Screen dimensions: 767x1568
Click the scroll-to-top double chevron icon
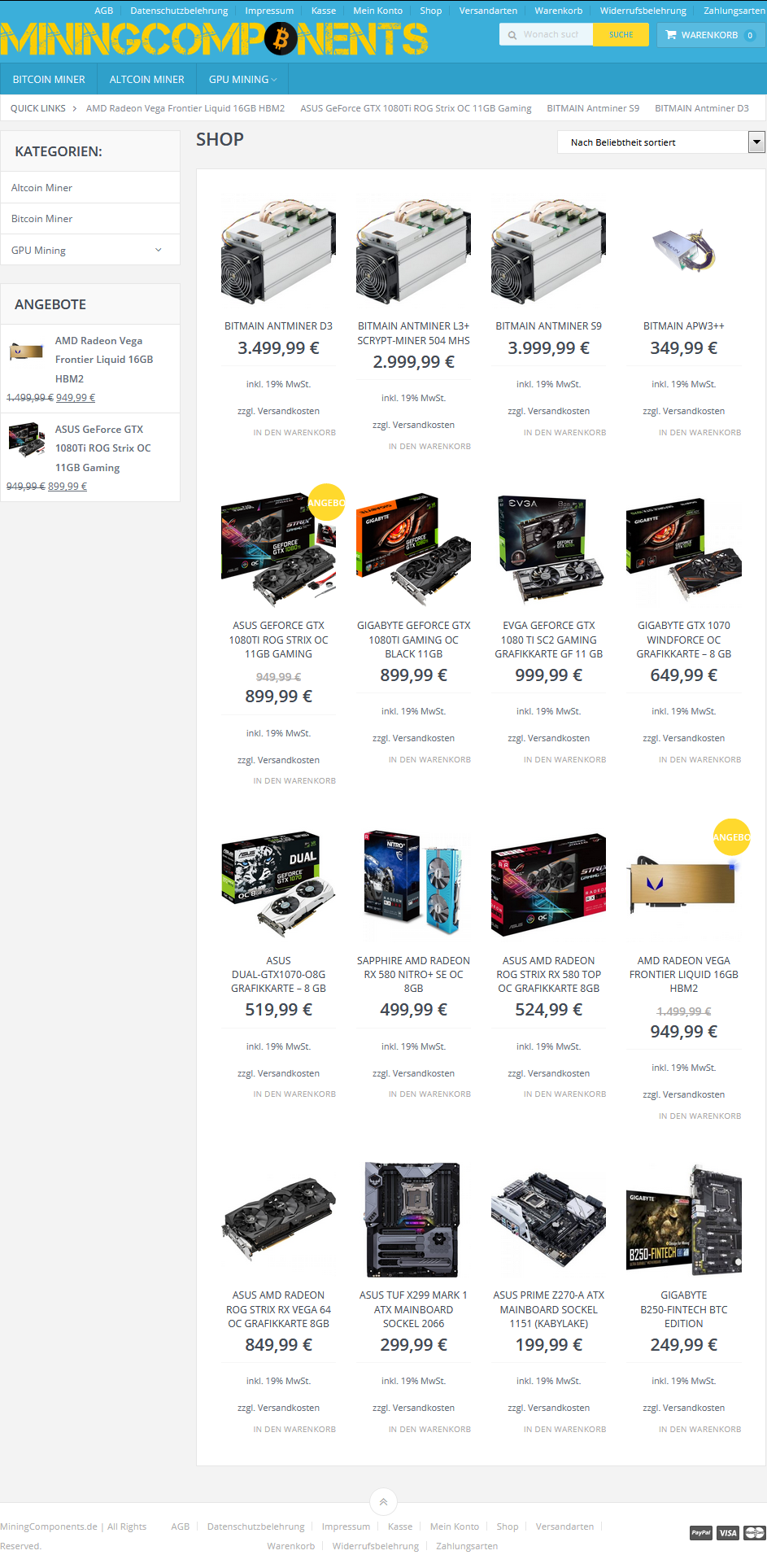(383, 1502)
